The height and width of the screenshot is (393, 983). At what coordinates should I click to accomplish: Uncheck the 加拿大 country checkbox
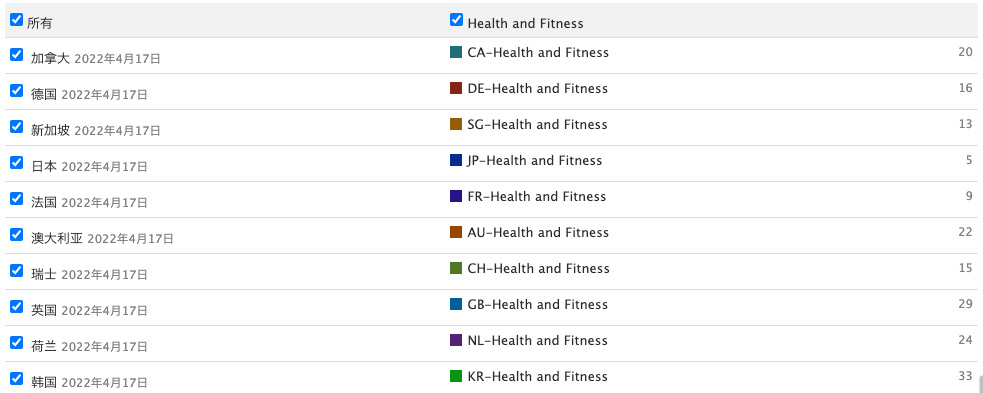tap(17, 55)
